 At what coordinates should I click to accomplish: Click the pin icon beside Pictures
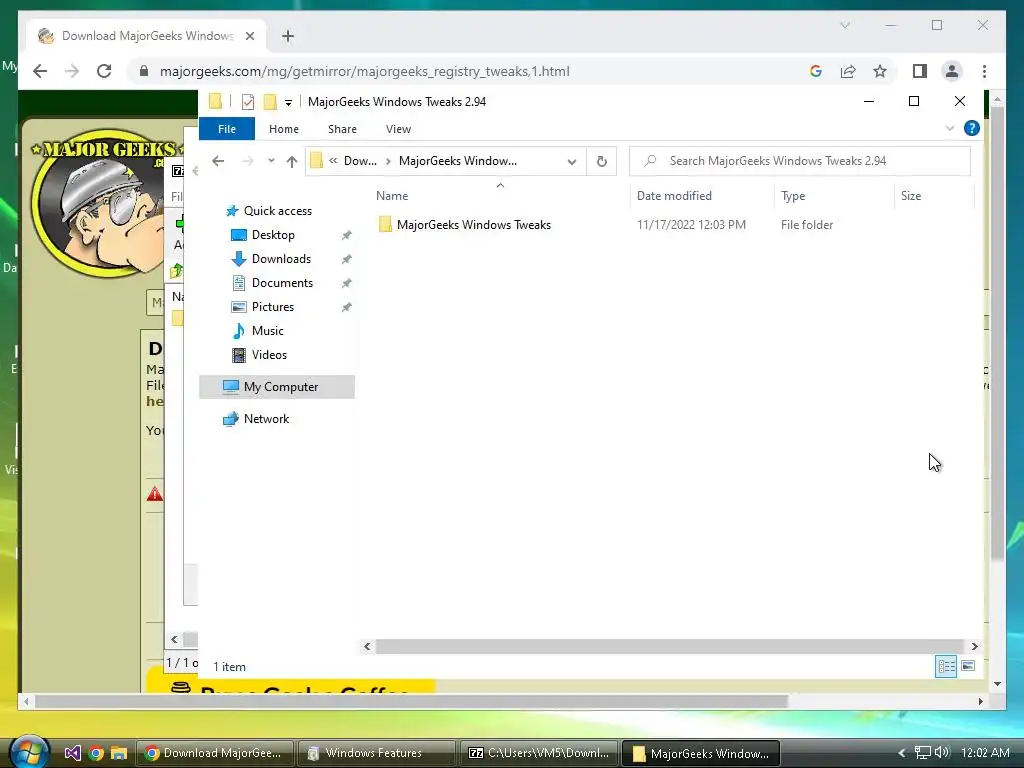tap(346, 307)
